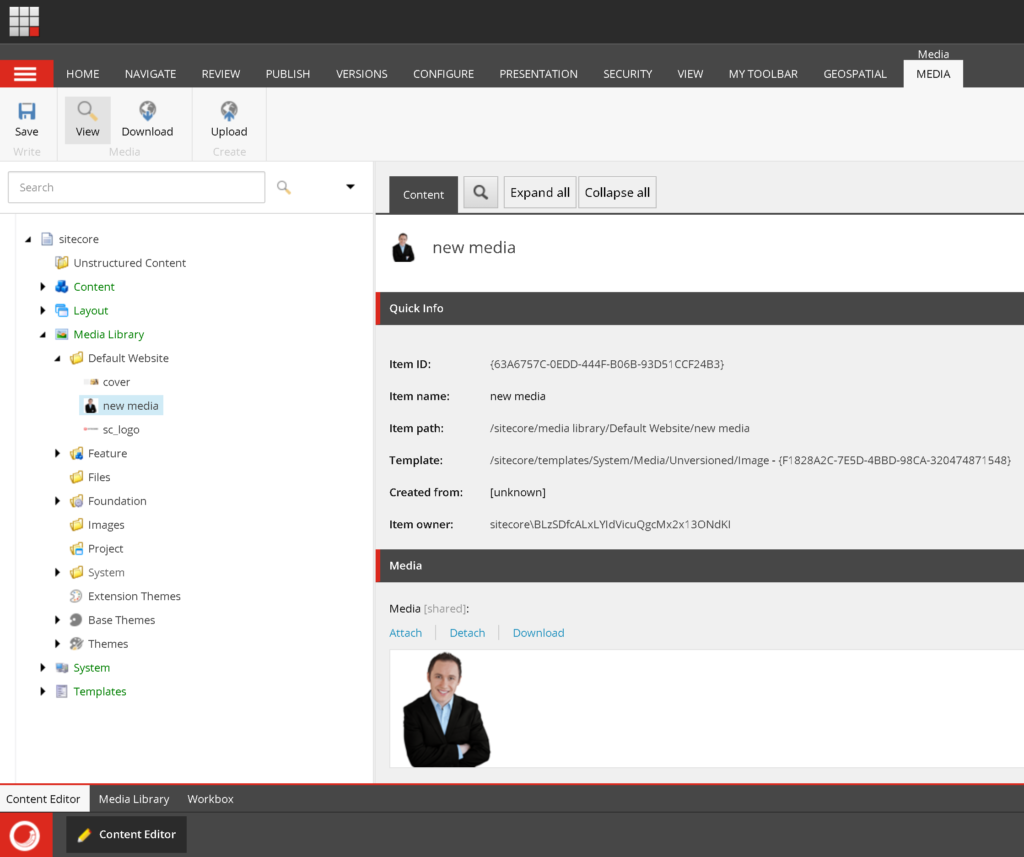Click the Expand all button
The height and width of the screenshot is (857, 1024).
(x=539, y=191)
